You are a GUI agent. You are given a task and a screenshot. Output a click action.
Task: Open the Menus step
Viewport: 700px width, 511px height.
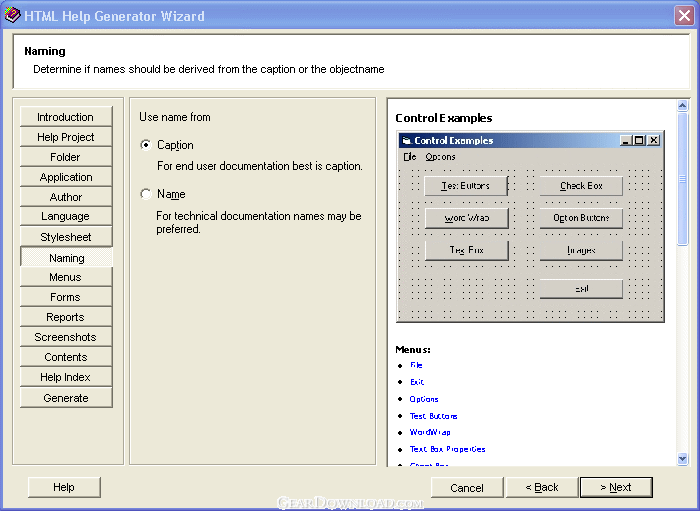[x=66, y=277]
